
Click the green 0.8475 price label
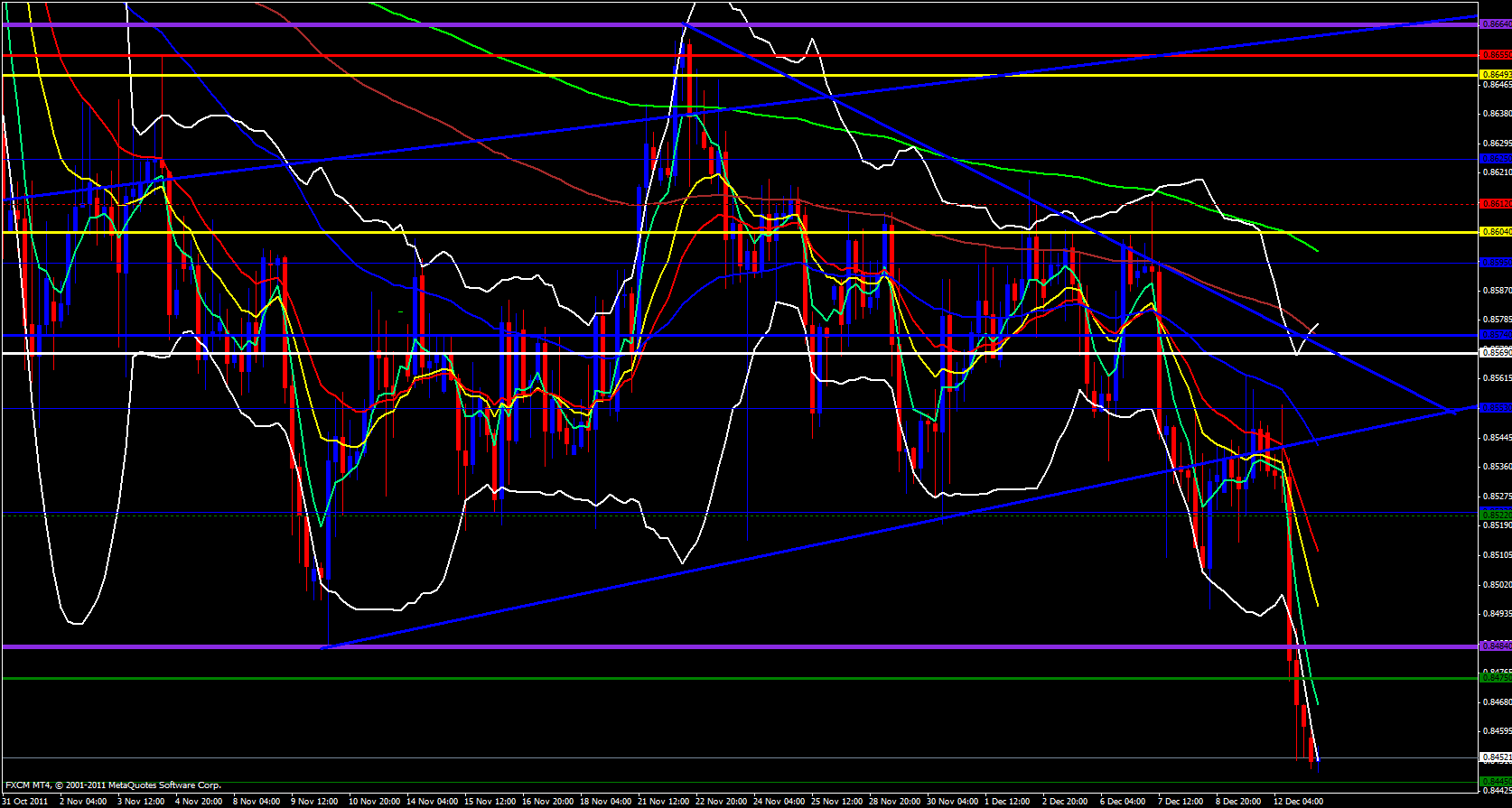pos(1495,677)
